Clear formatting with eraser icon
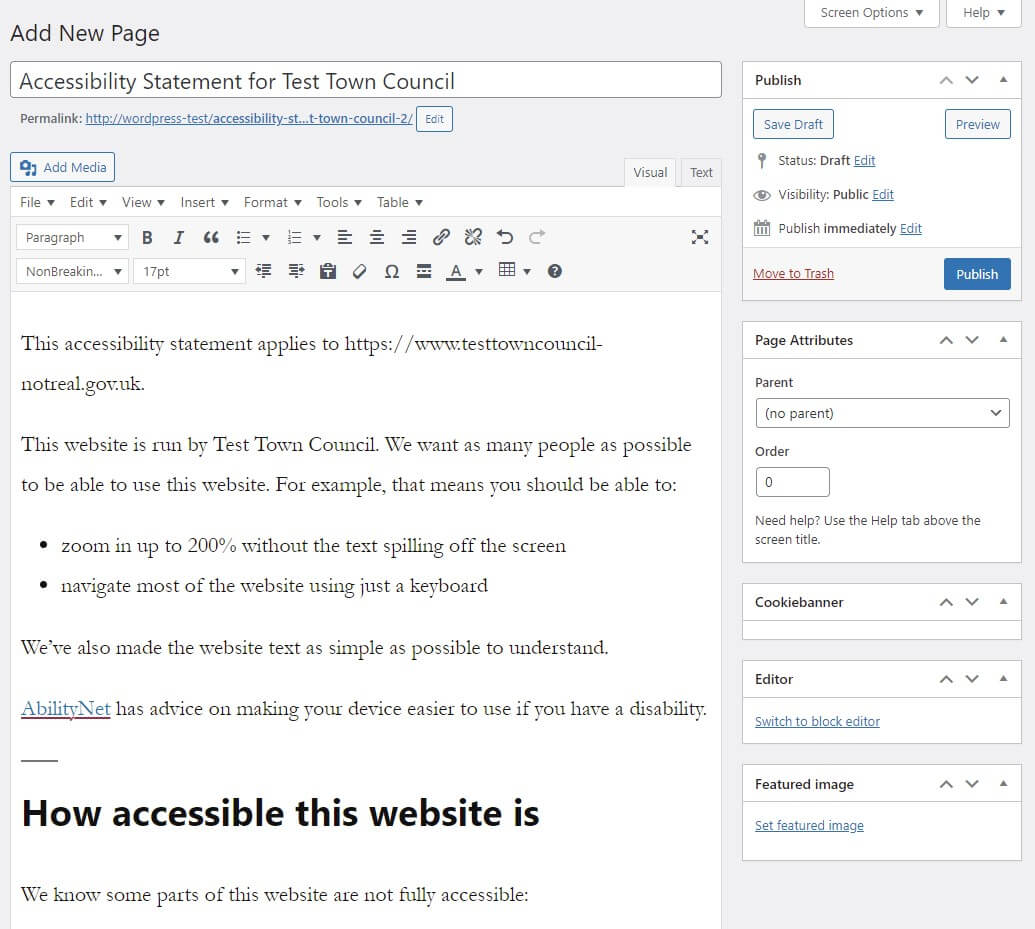The image size is (1035, 929). coord(360,271)
